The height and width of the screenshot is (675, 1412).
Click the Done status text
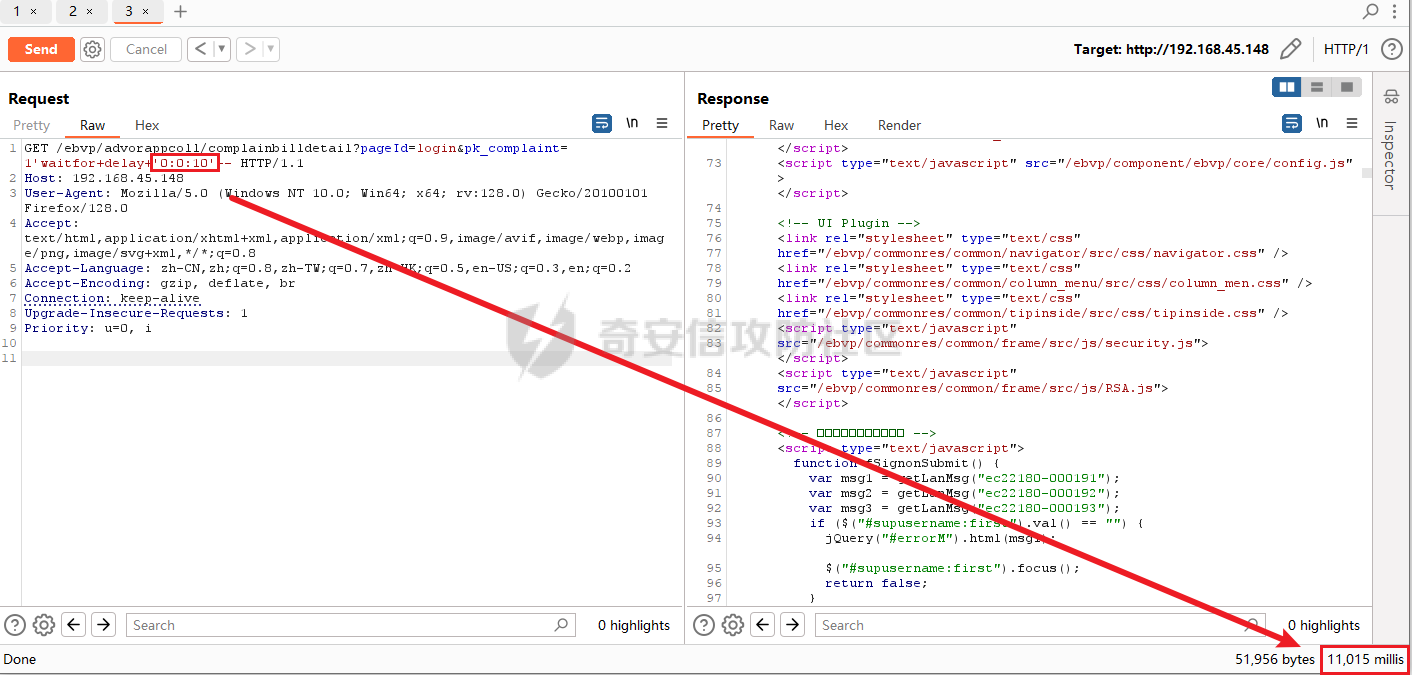(20, 659)
